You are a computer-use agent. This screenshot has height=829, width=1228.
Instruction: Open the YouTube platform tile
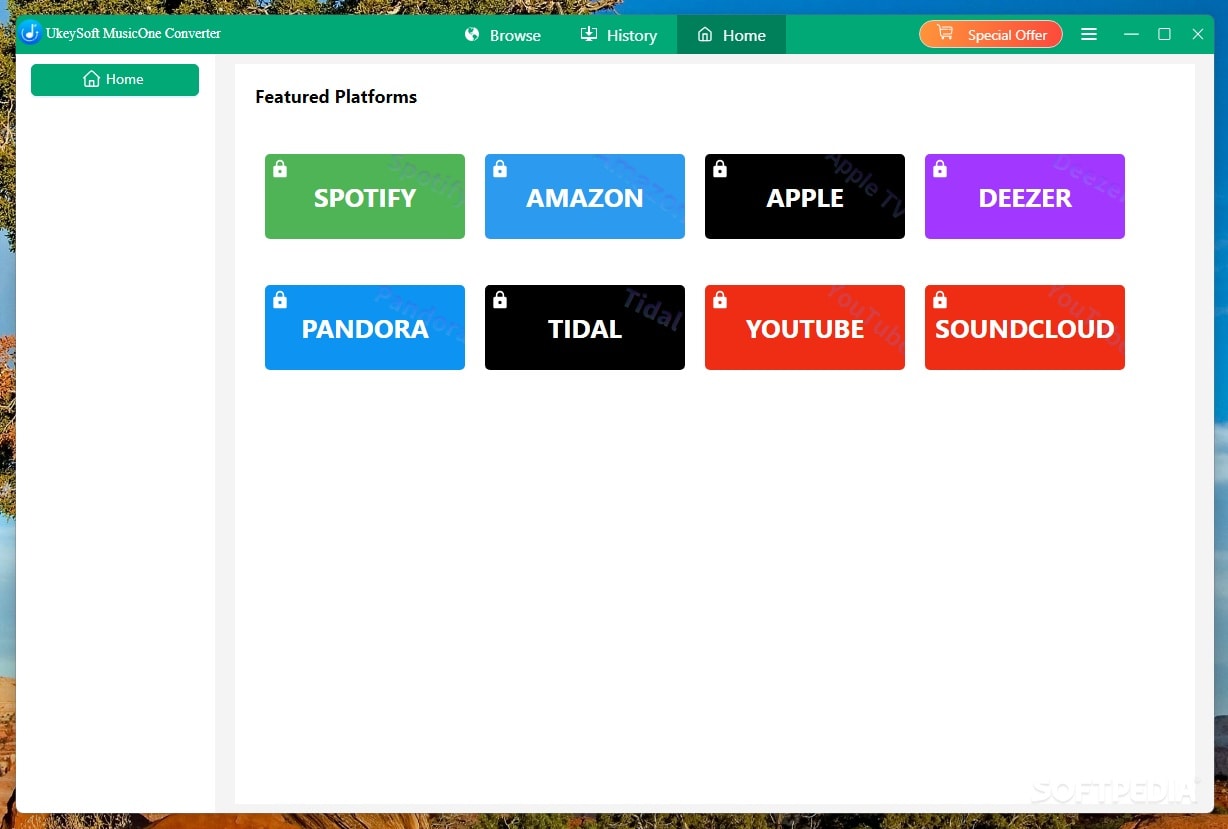(805, 328)
